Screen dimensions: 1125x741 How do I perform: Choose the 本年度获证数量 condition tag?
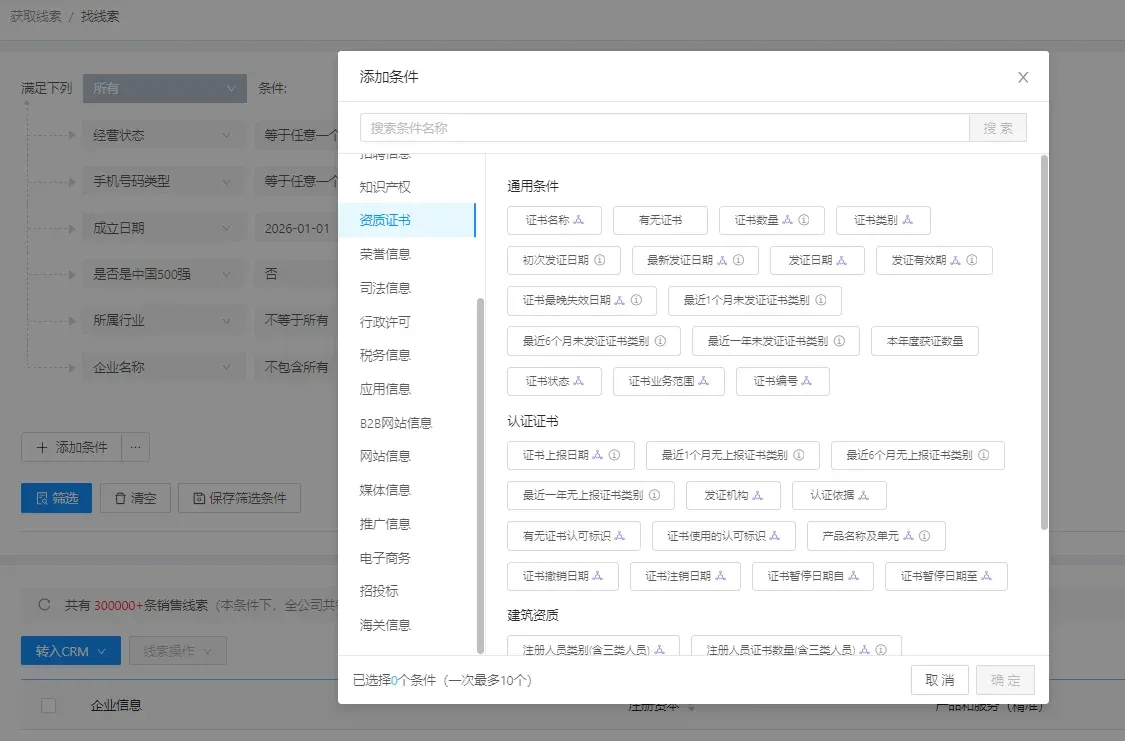pos(925,341)
